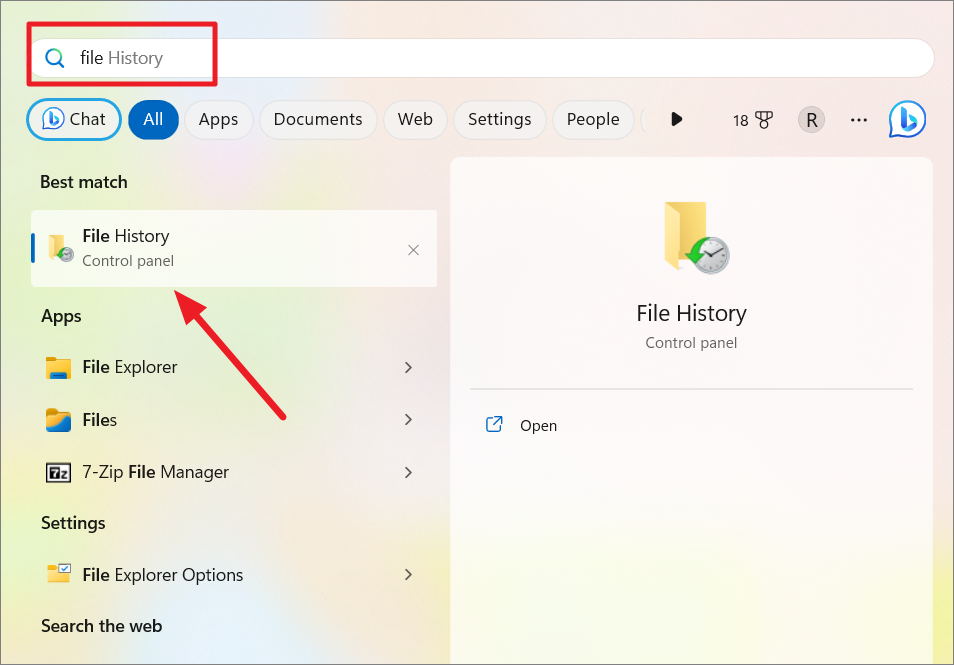This screenshot has width=954, height=665.
Task: Open File Explorer from Apps list
Action: click(x=234, y=367)
